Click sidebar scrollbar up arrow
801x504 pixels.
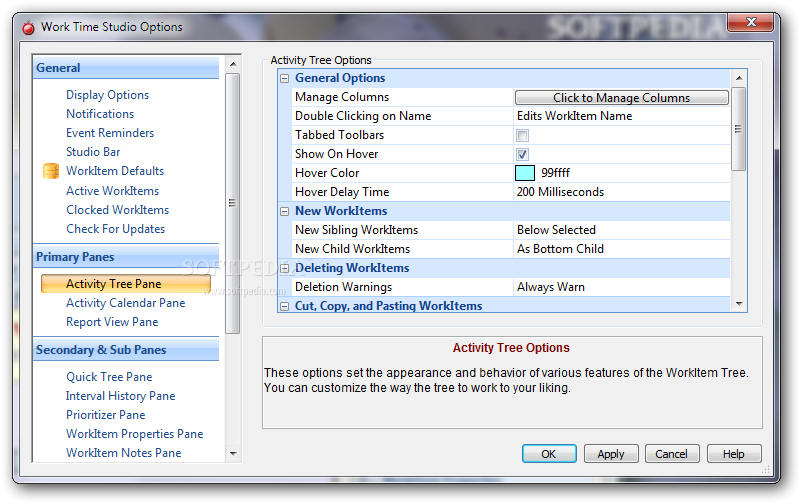pos(233,64)
